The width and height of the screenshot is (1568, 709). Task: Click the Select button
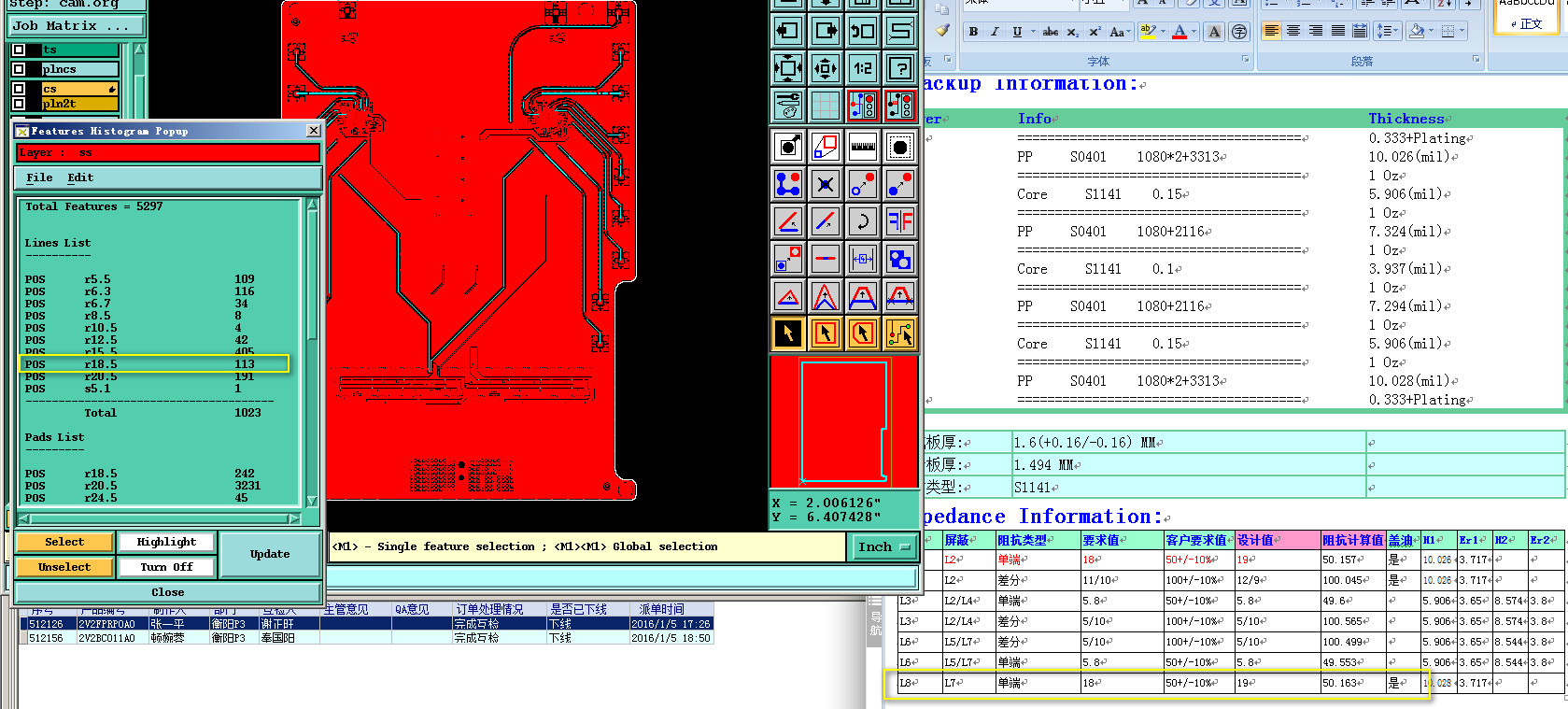[x=64, y=542]
